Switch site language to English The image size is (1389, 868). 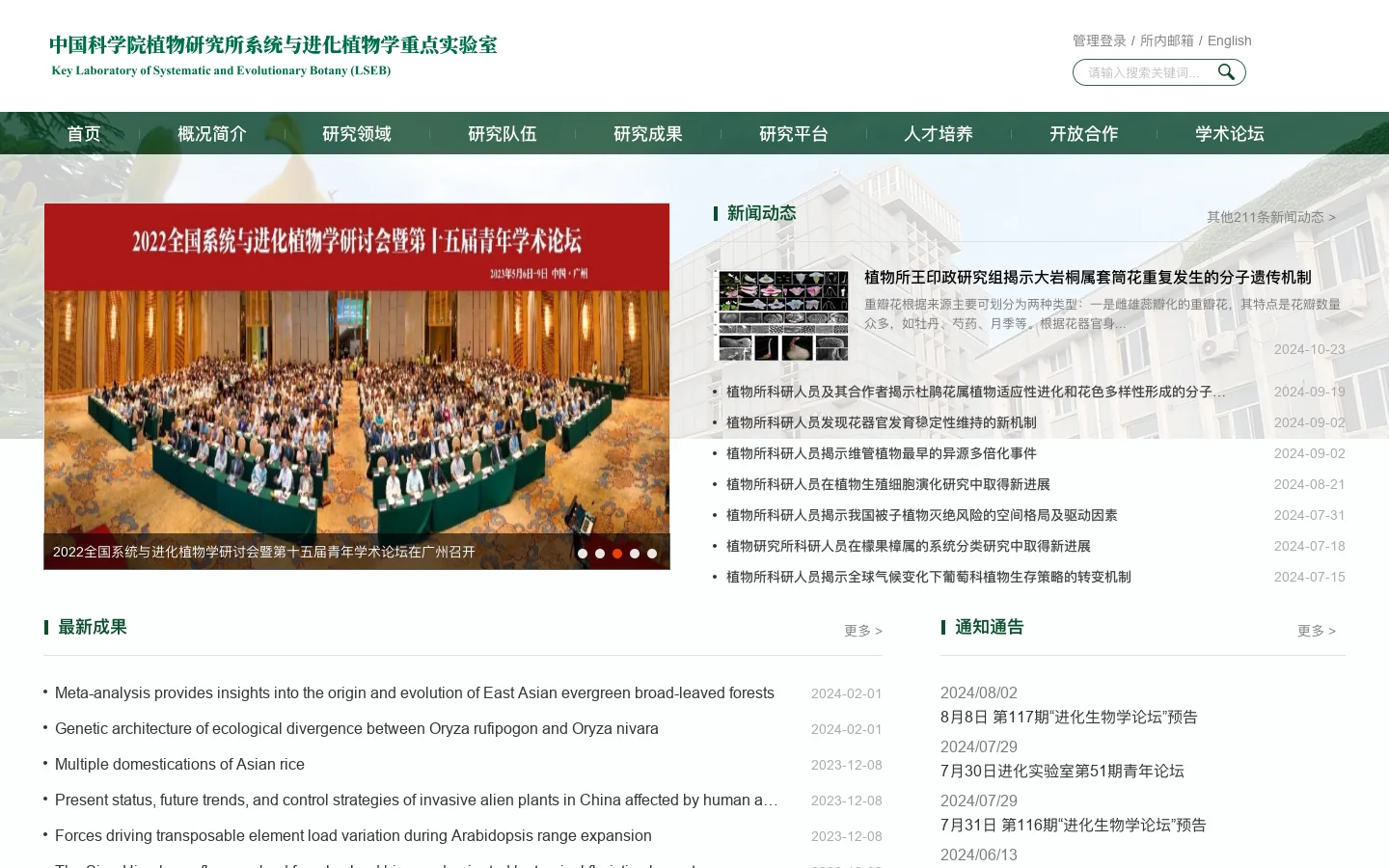[1229, 41]
